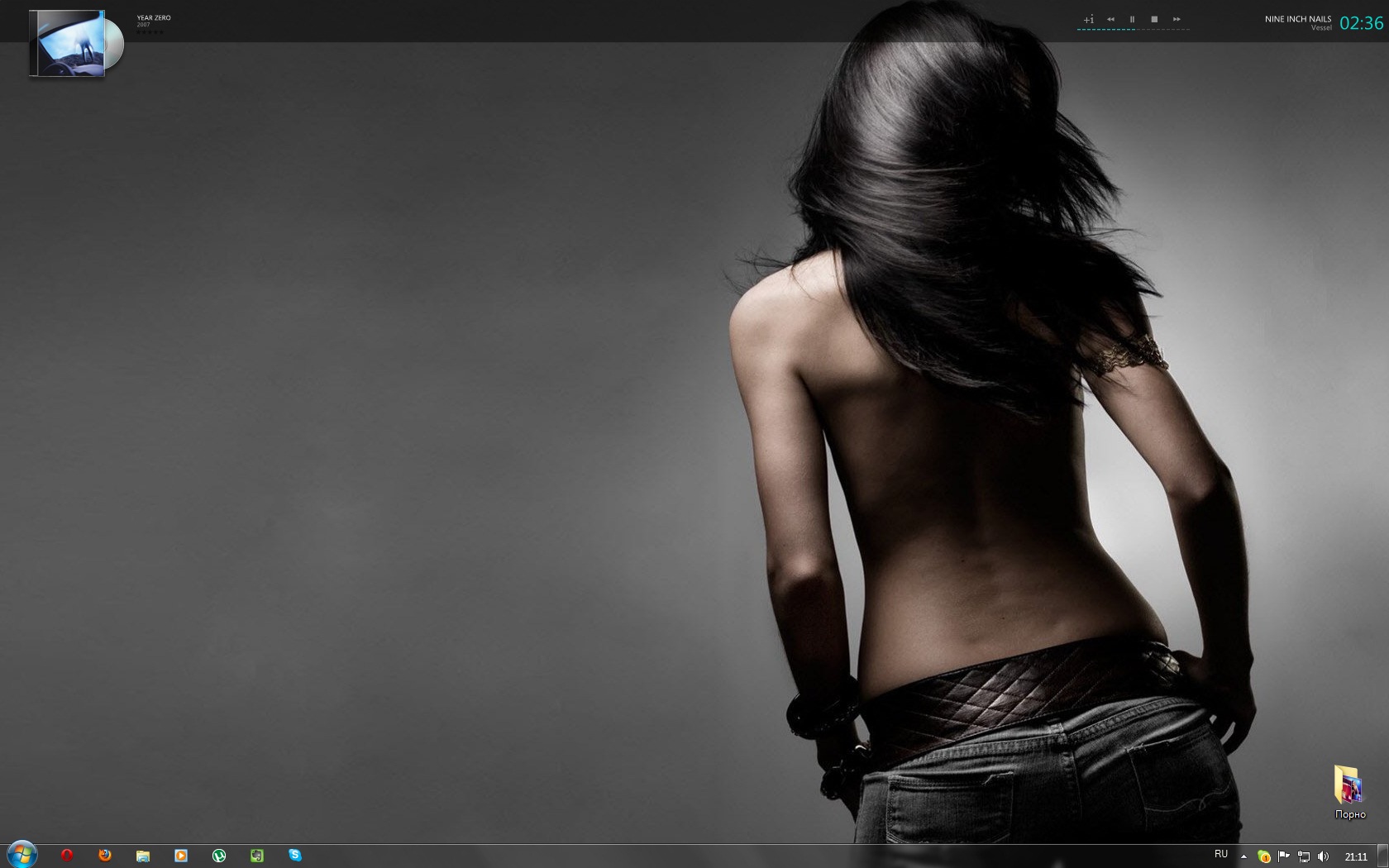Skip to the next track
The width and height of the screenshot is (1389, 868).
coord(1177,19)
